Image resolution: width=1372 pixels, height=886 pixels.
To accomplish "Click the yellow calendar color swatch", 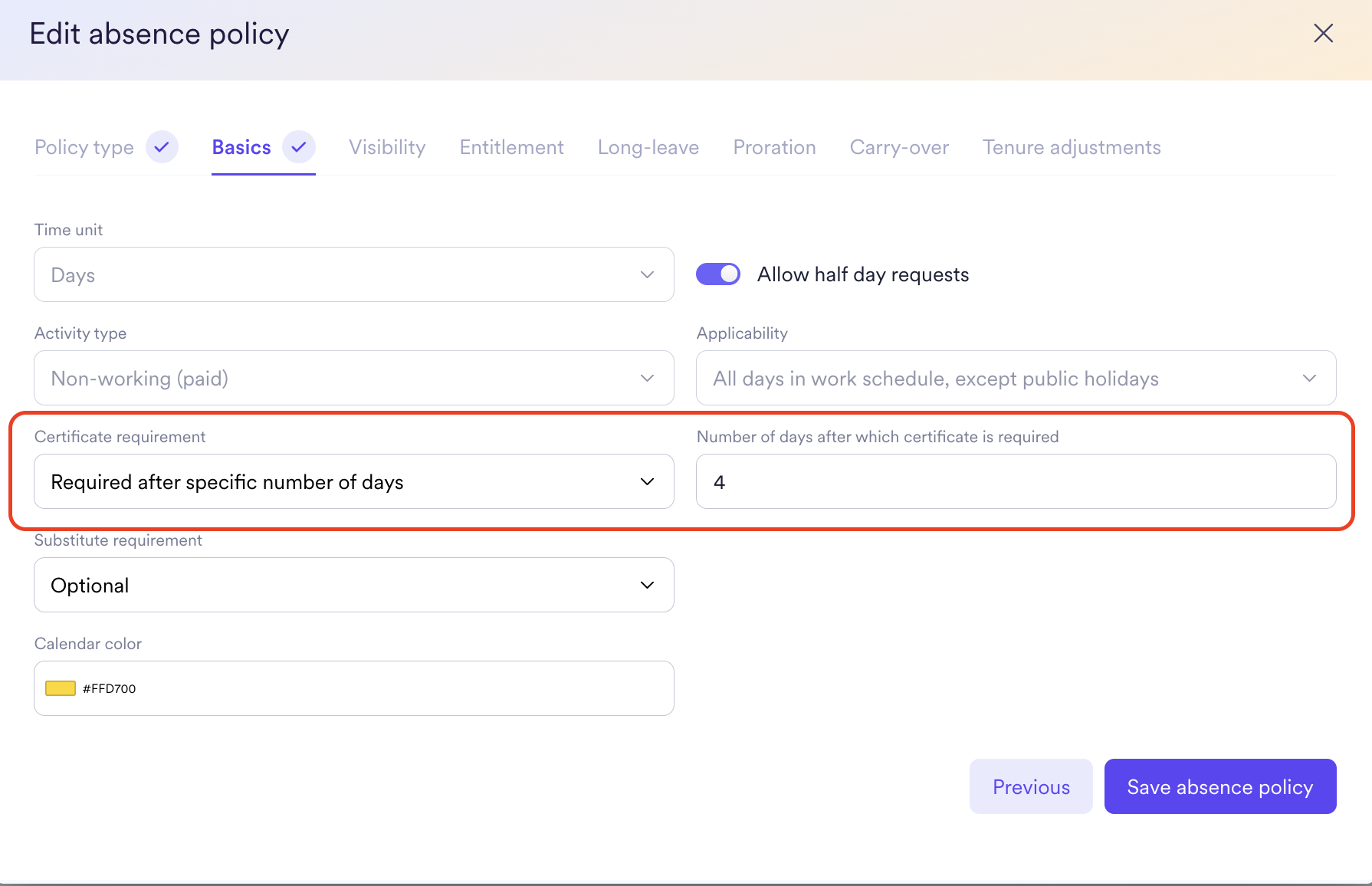I will tap(61, 688).
